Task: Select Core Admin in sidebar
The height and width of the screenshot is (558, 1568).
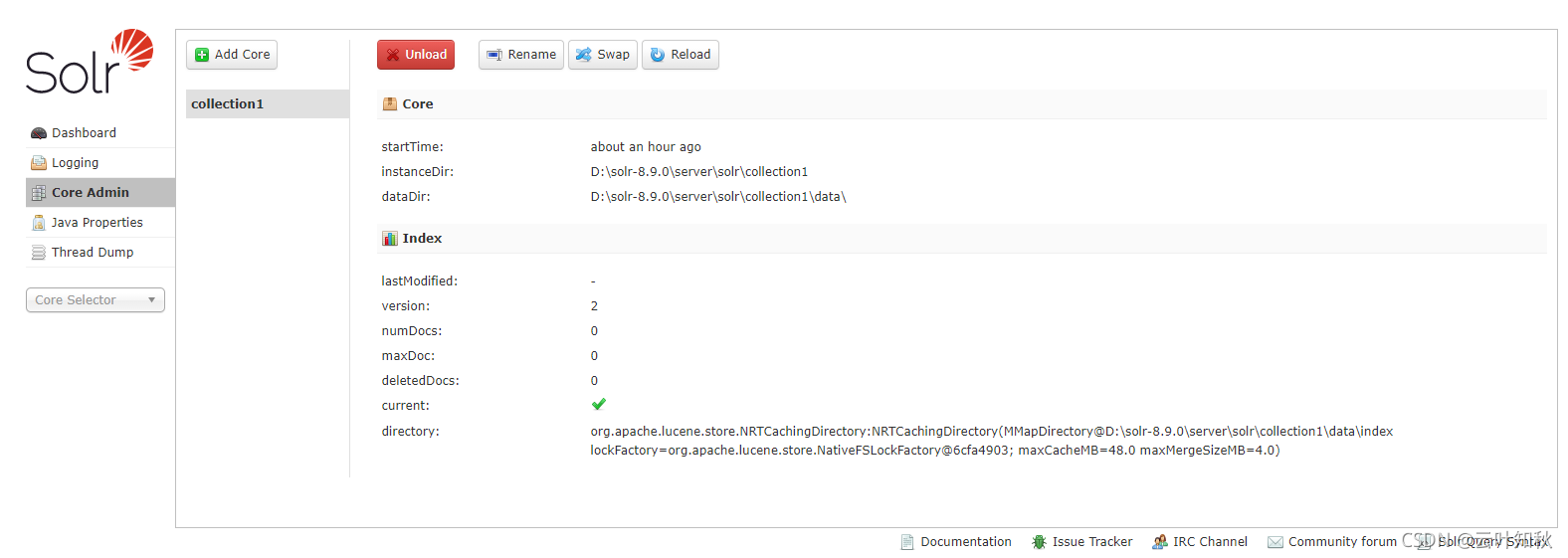Action: (x=100, y=193)
